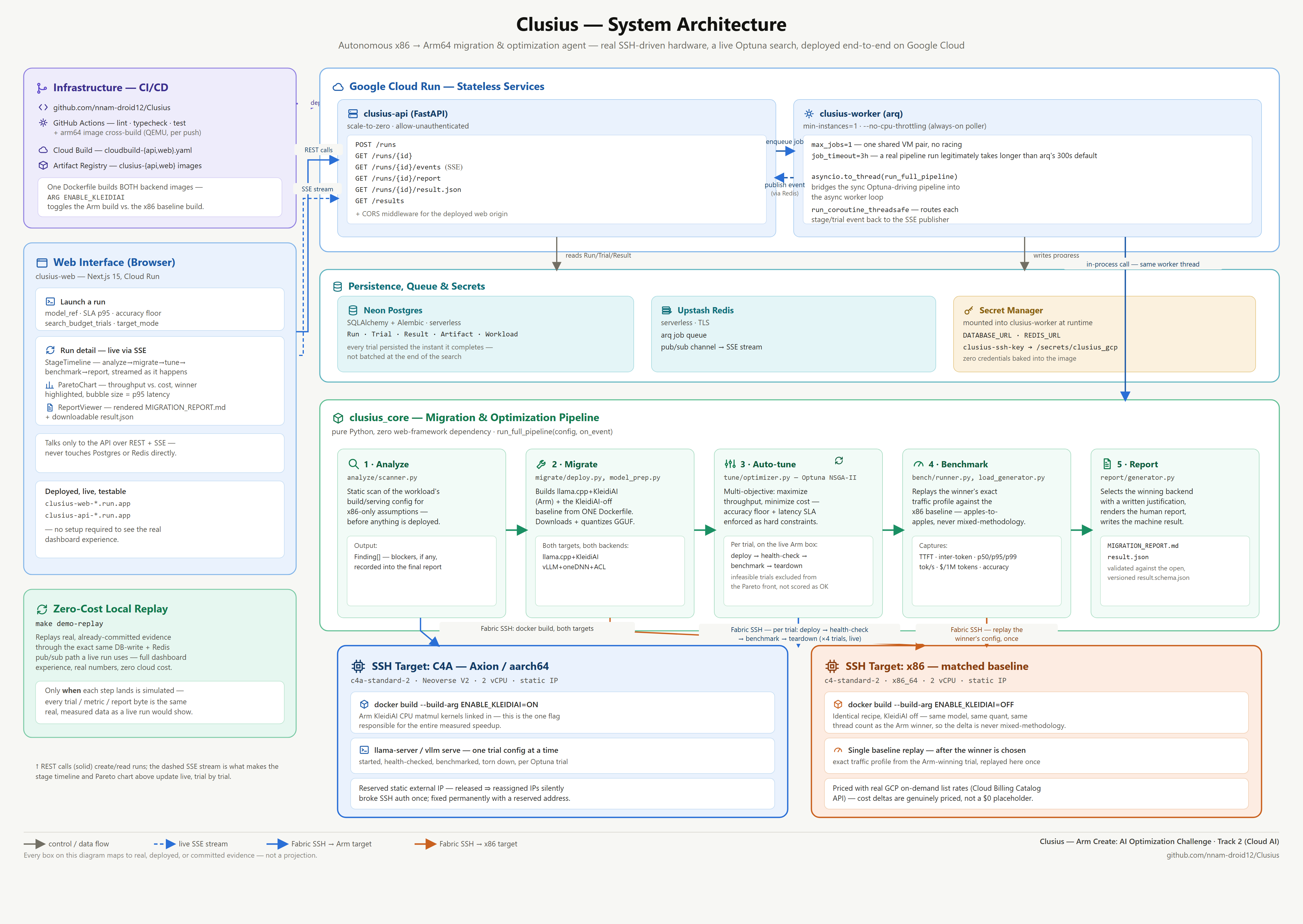Click the server icon beside clusius-api (FastAPI)

coord(353,114)
